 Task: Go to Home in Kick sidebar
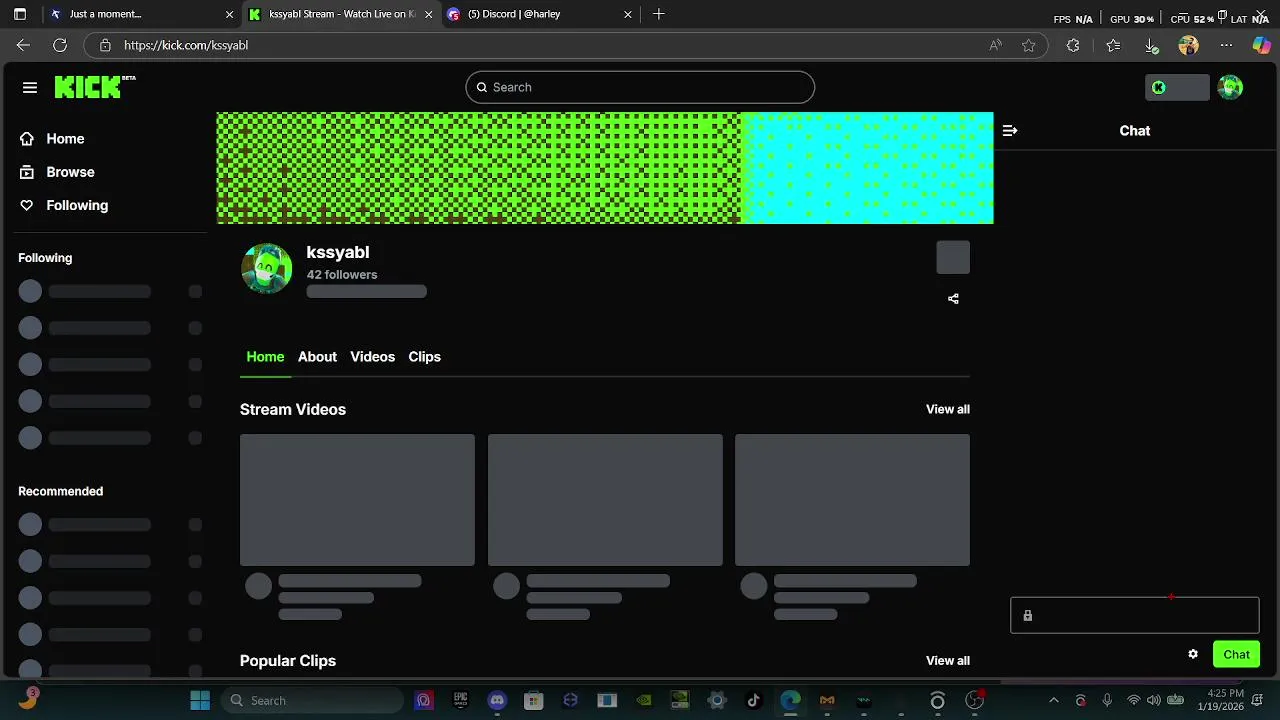pos(52,139)
